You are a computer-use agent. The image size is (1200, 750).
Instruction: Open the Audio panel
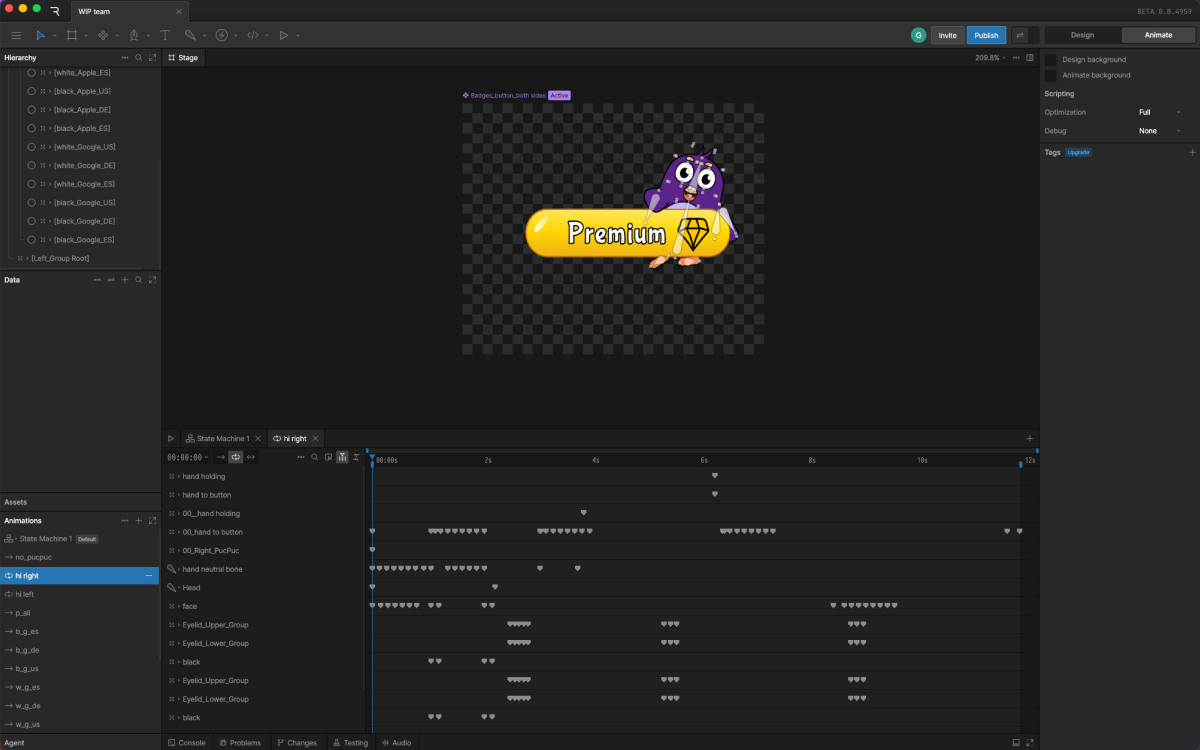point(396,743)
